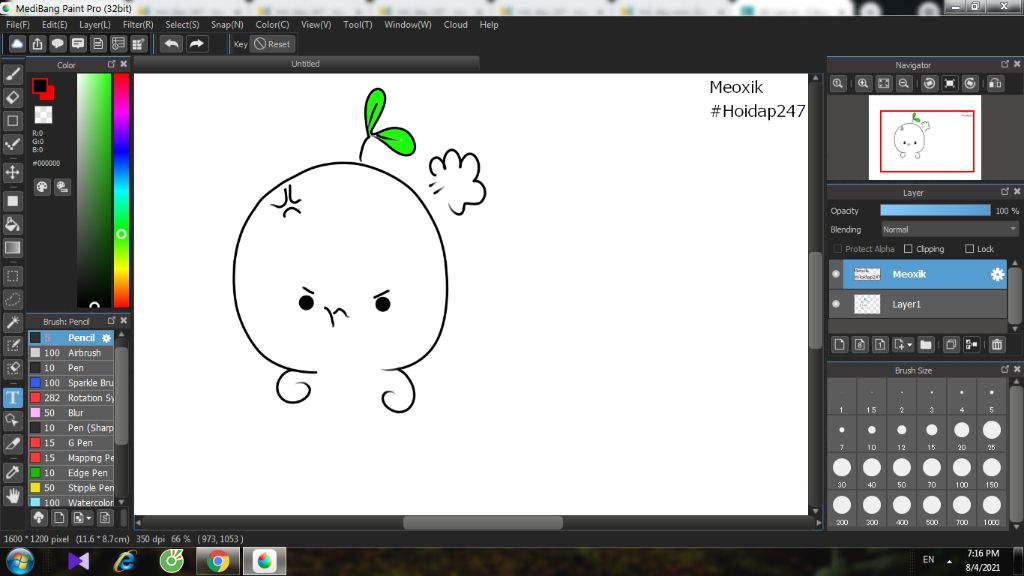The width and height of the screenshot is (1024, 576).
Task: Hide the Layer1 layer
Action: (x=836, y=304)
